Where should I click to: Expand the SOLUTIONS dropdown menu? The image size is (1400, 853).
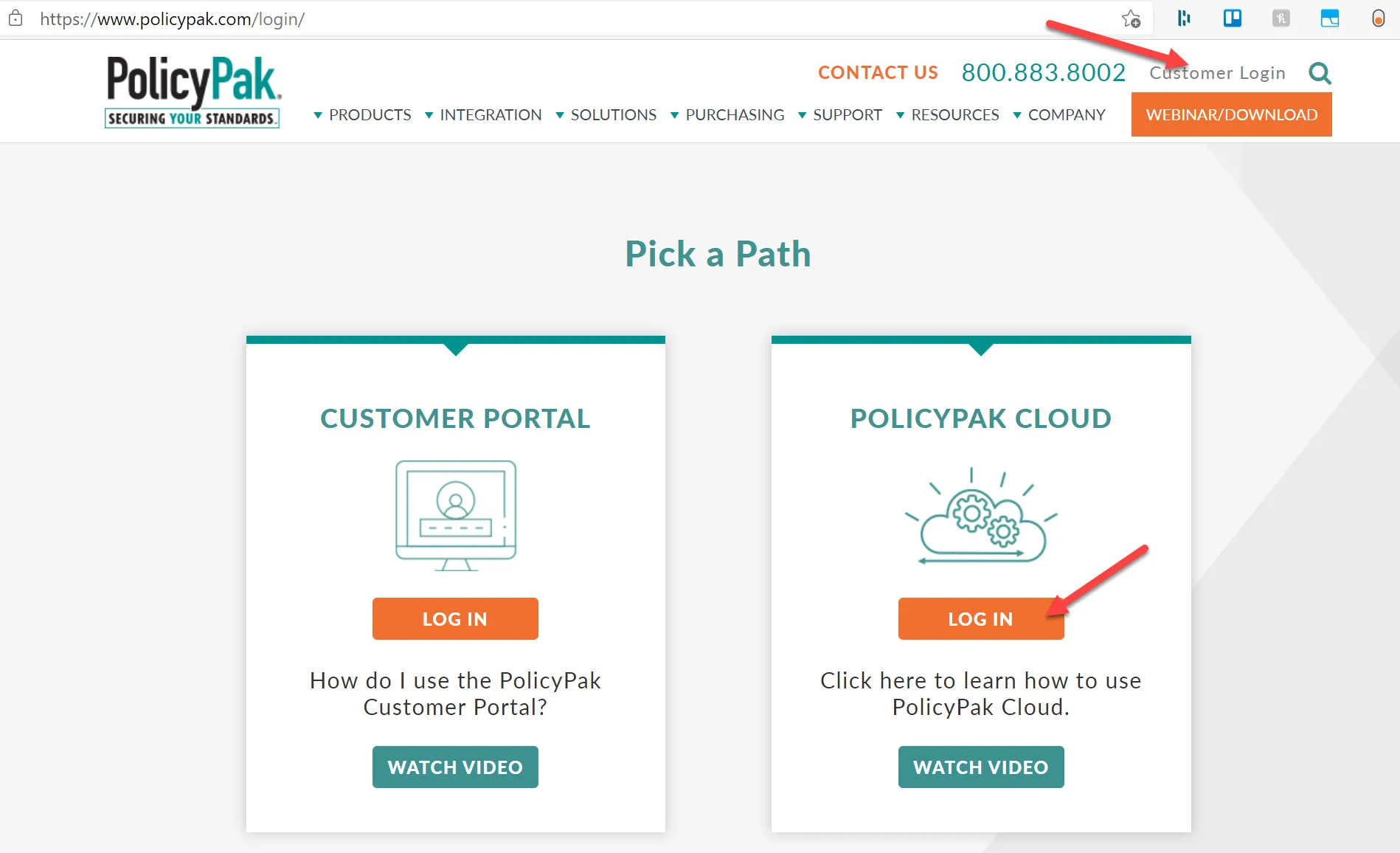(x=606, y=115)
